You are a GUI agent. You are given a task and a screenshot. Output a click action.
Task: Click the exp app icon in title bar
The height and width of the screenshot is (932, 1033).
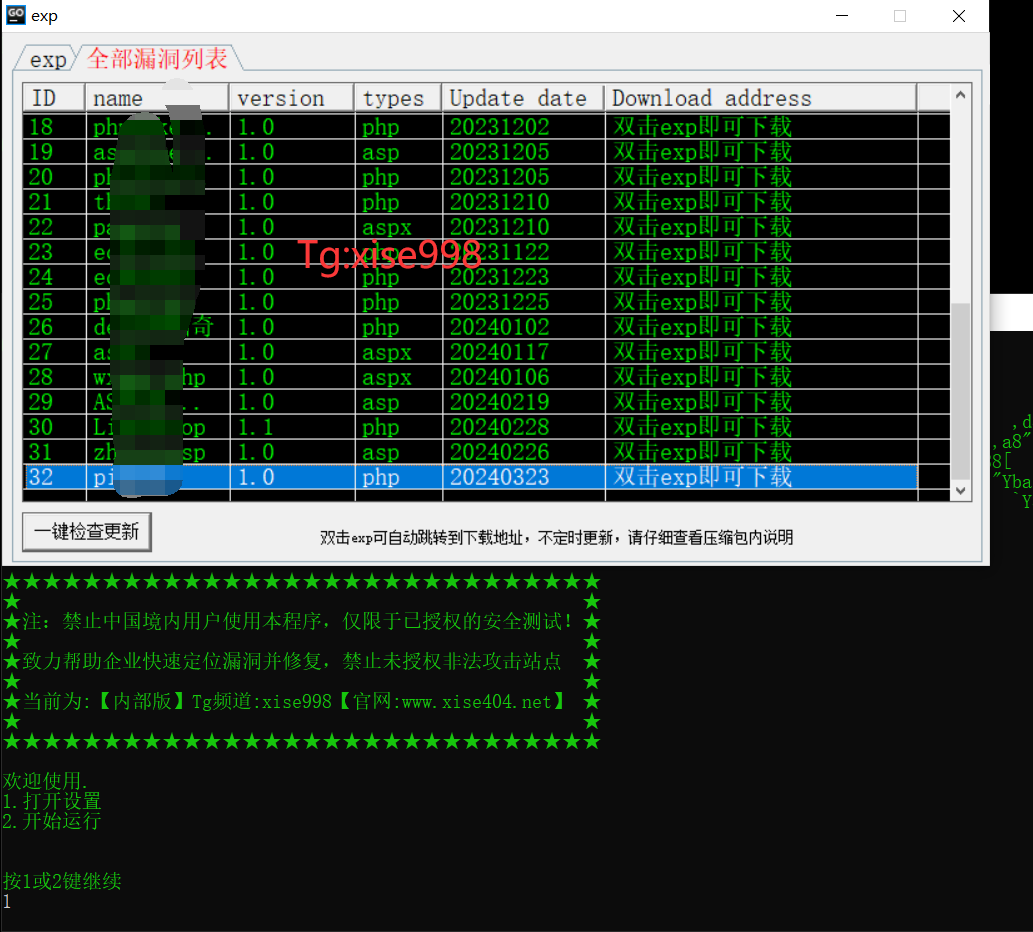15,15
